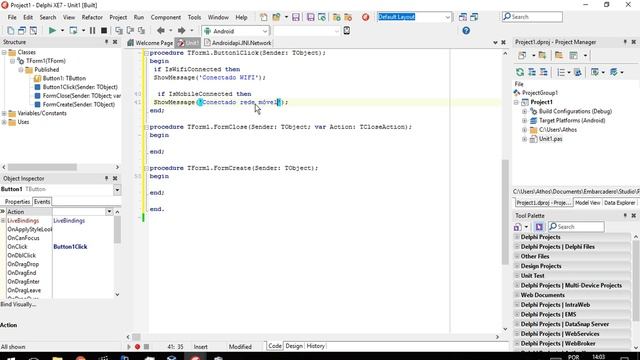Click the New Items toolbar icon
Viewport: 640px width, 360px height.
[264, 17]
